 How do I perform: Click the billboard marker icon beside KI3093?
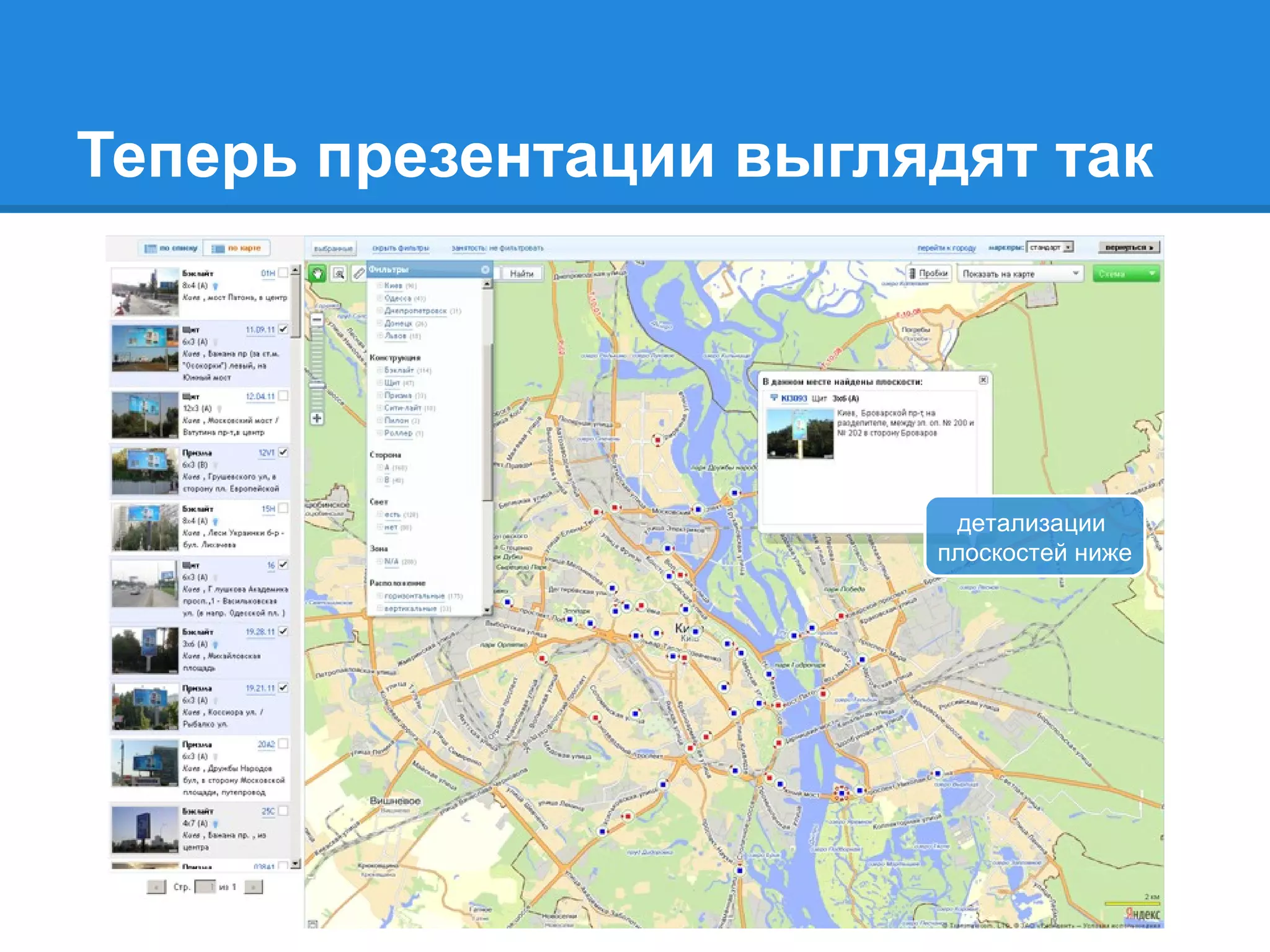coord(774,398)
